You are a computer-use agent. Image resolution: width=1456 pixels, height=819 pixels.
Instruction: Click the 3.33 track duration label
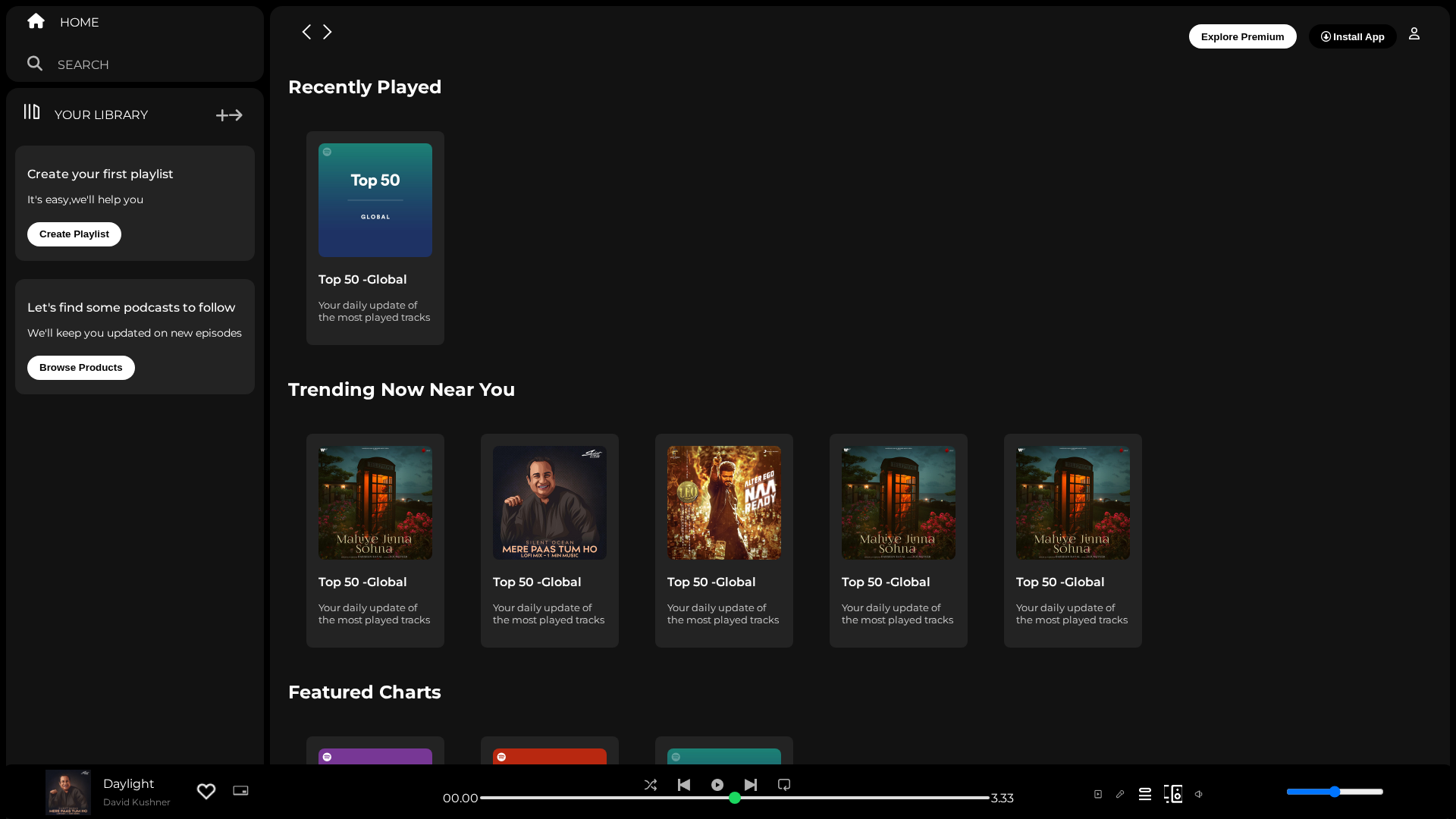[1003, 799]
